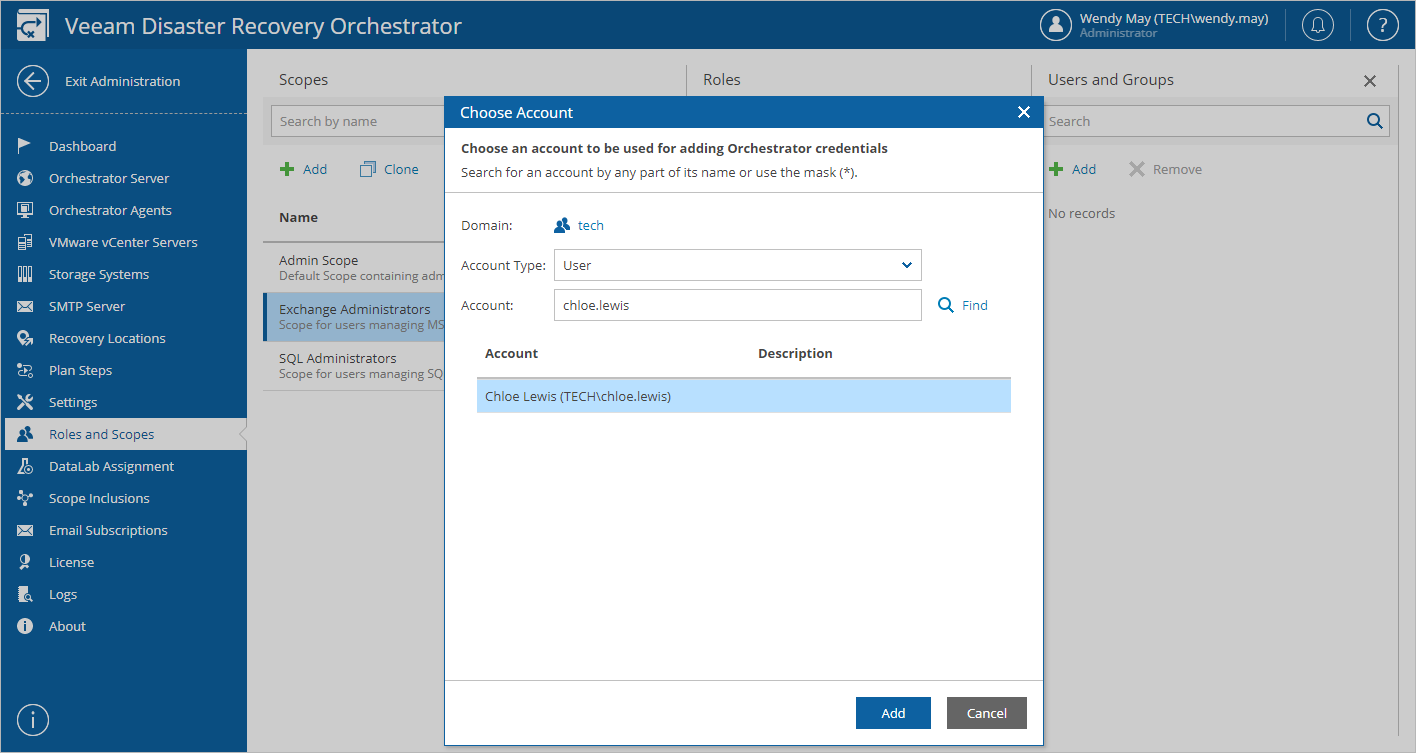Click the magnifier icon in Users search
This screenshot has height=753, width=1416.
[x=1375, y=121]
